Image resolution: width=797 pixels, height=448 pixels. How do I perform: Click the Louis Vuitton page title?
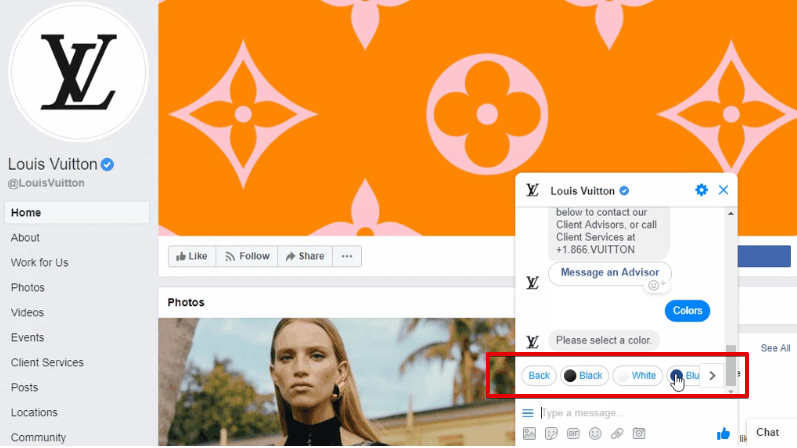pyautogui.click(x=52, y=164)
